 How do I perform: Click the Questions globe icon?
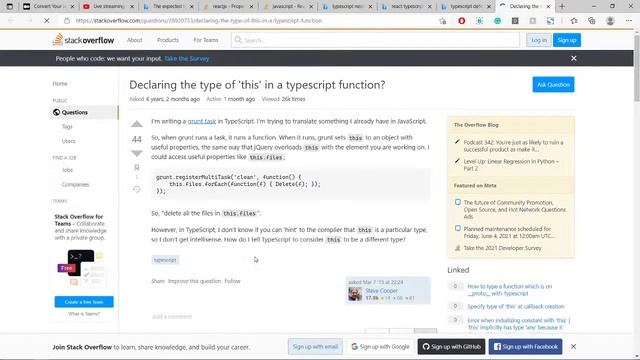tap(56, 112)
